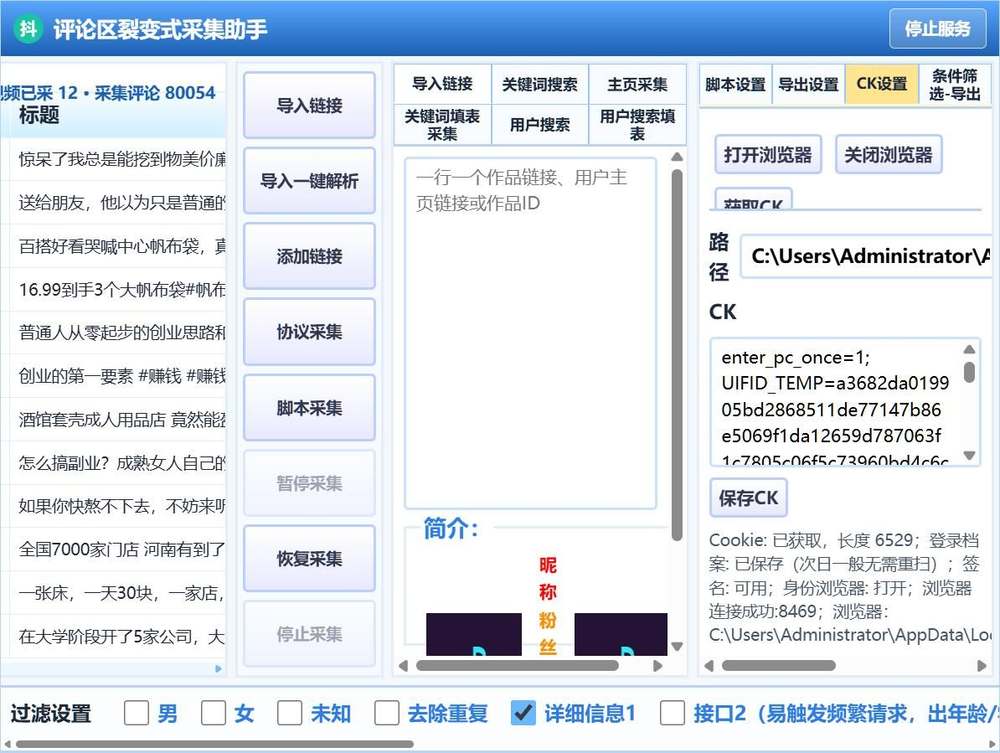This screenshot has width=1000, height=753.
Task: Enable the 女 filter checkbox
Action: pos(213,713)
